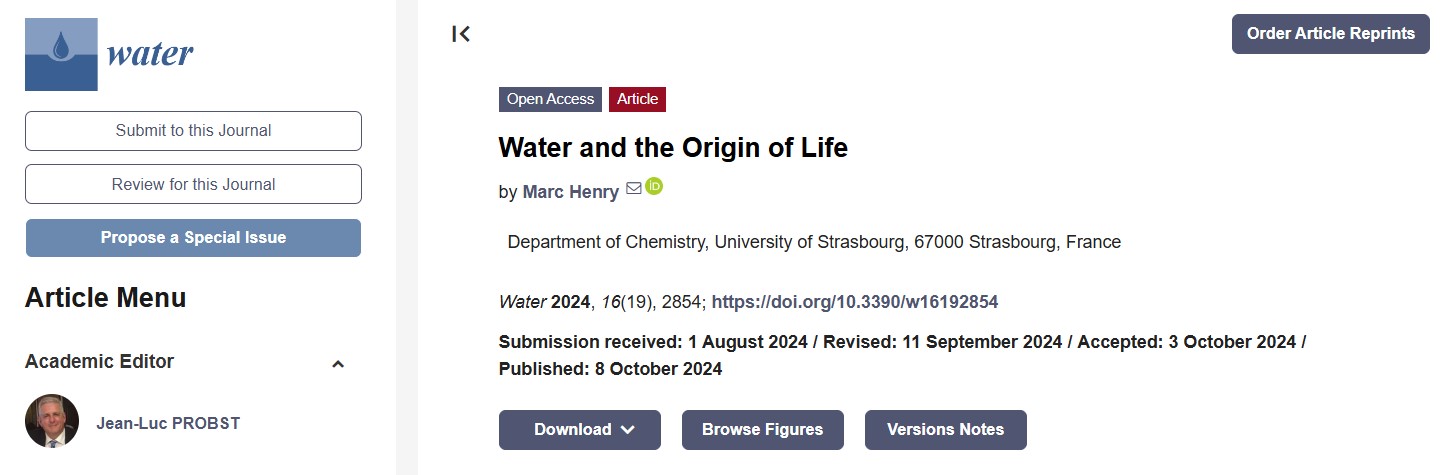1441x475 pixels.
Task: Open Versions Notes
Action: (945, 430)
